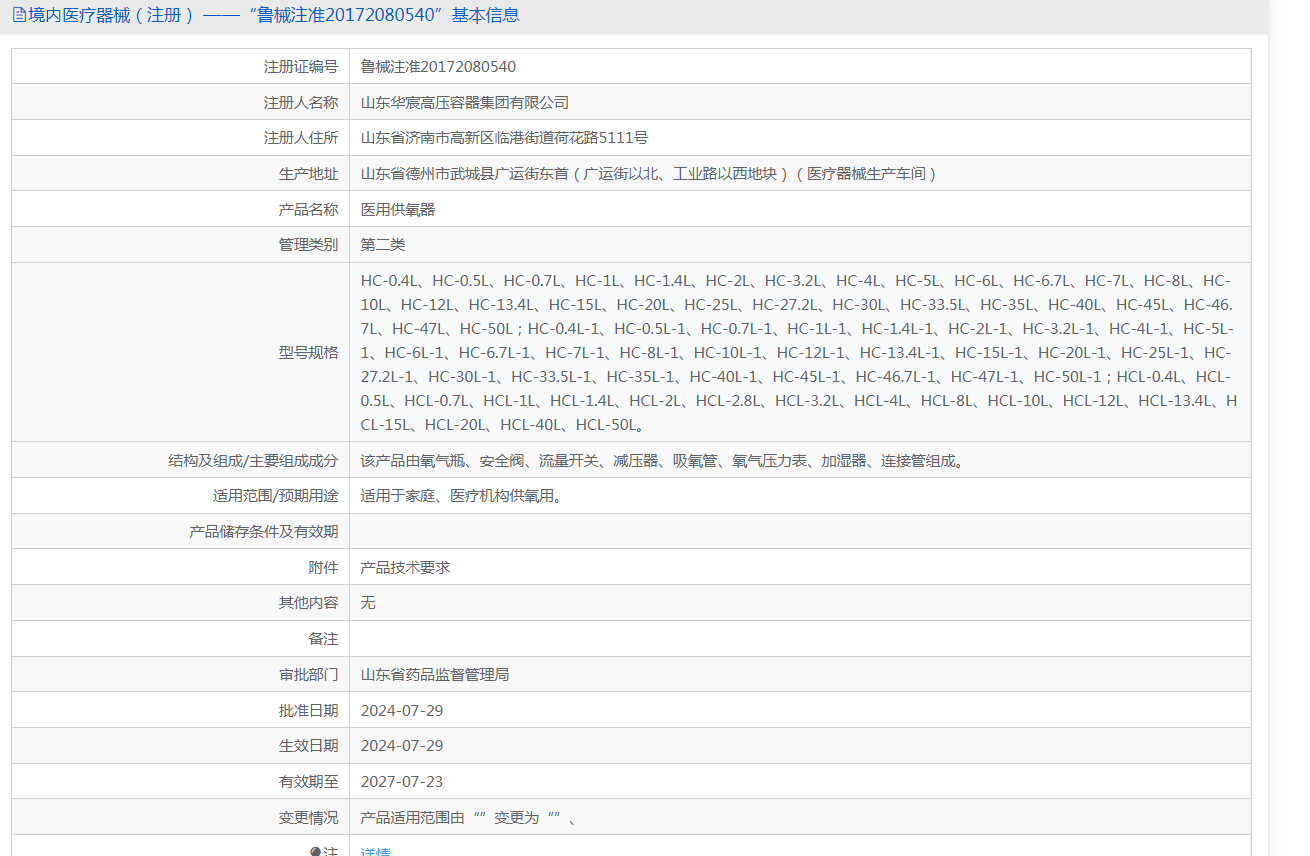Select effective date 2024-07-29 in 生效日期 row
1310x856 pixels.
coord(402,746)
